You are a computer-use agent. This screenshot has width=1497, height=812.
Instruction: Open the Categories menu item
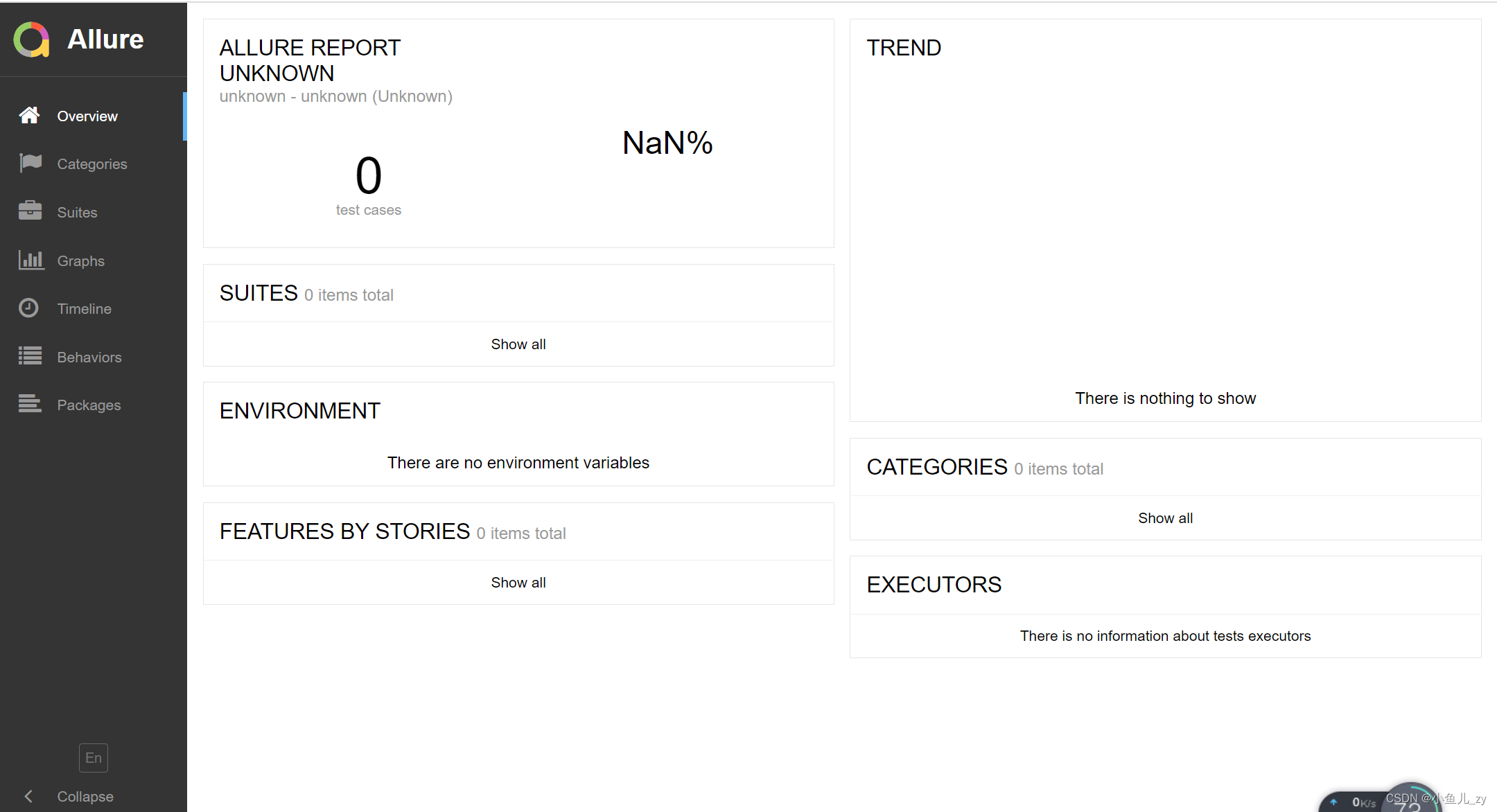[94, 164]
